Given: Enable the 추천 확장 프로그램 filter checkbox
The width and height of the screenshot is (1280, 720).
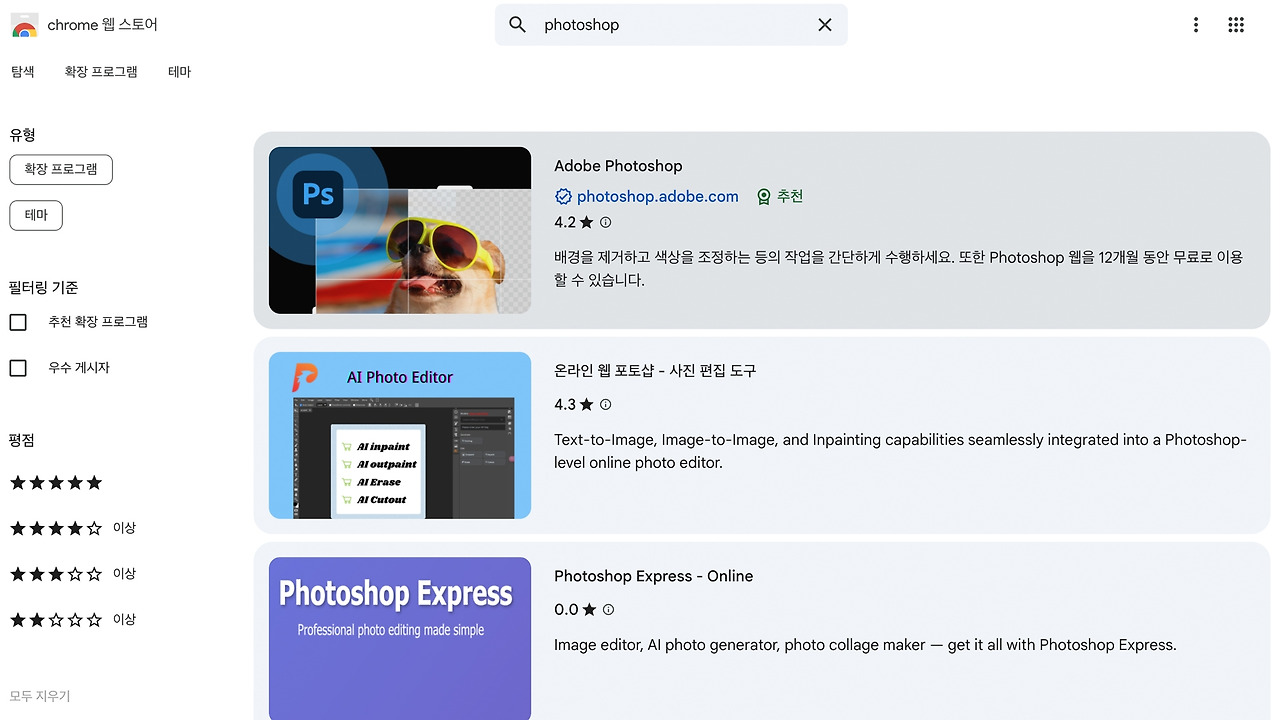Looking at the screenshot, I should pos(17,321).
